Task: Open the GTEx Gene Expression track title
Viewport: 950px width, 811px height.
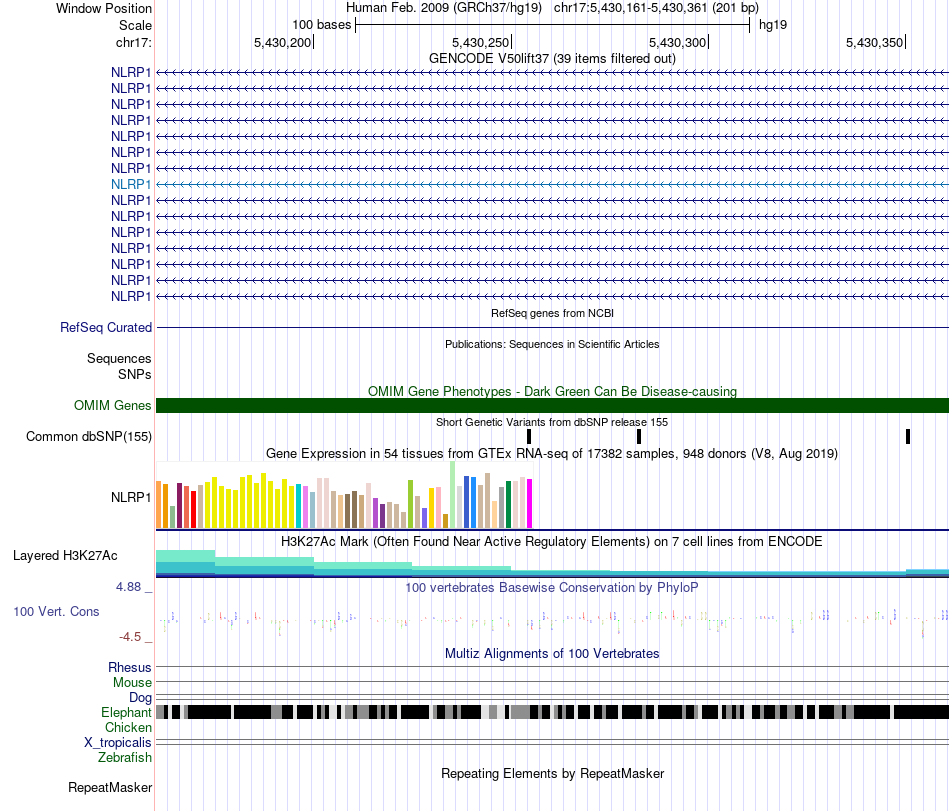Action: pos(552,454)
